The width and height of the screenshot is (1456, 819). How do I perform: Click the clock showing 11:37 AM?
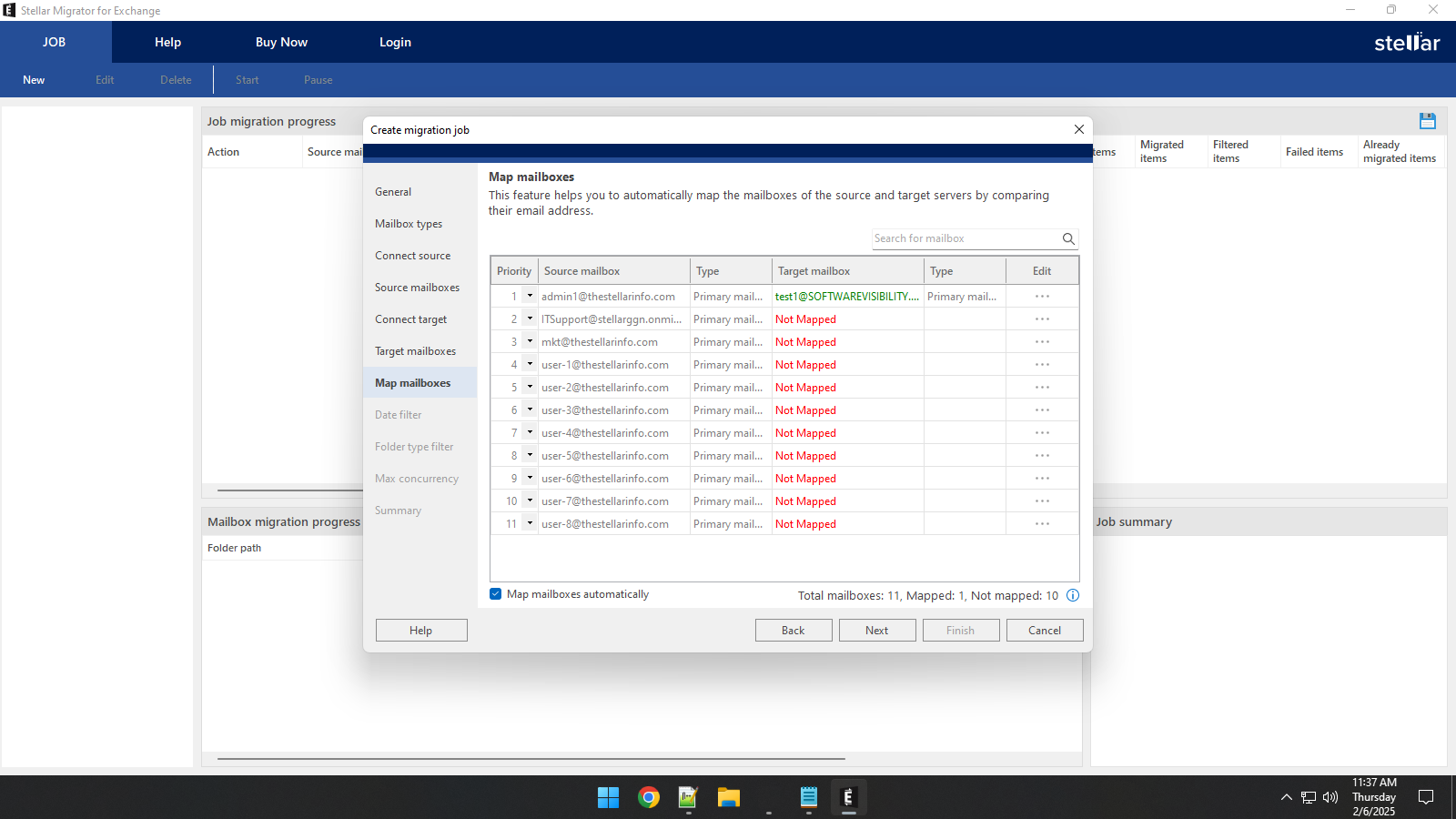(1374, 783)
